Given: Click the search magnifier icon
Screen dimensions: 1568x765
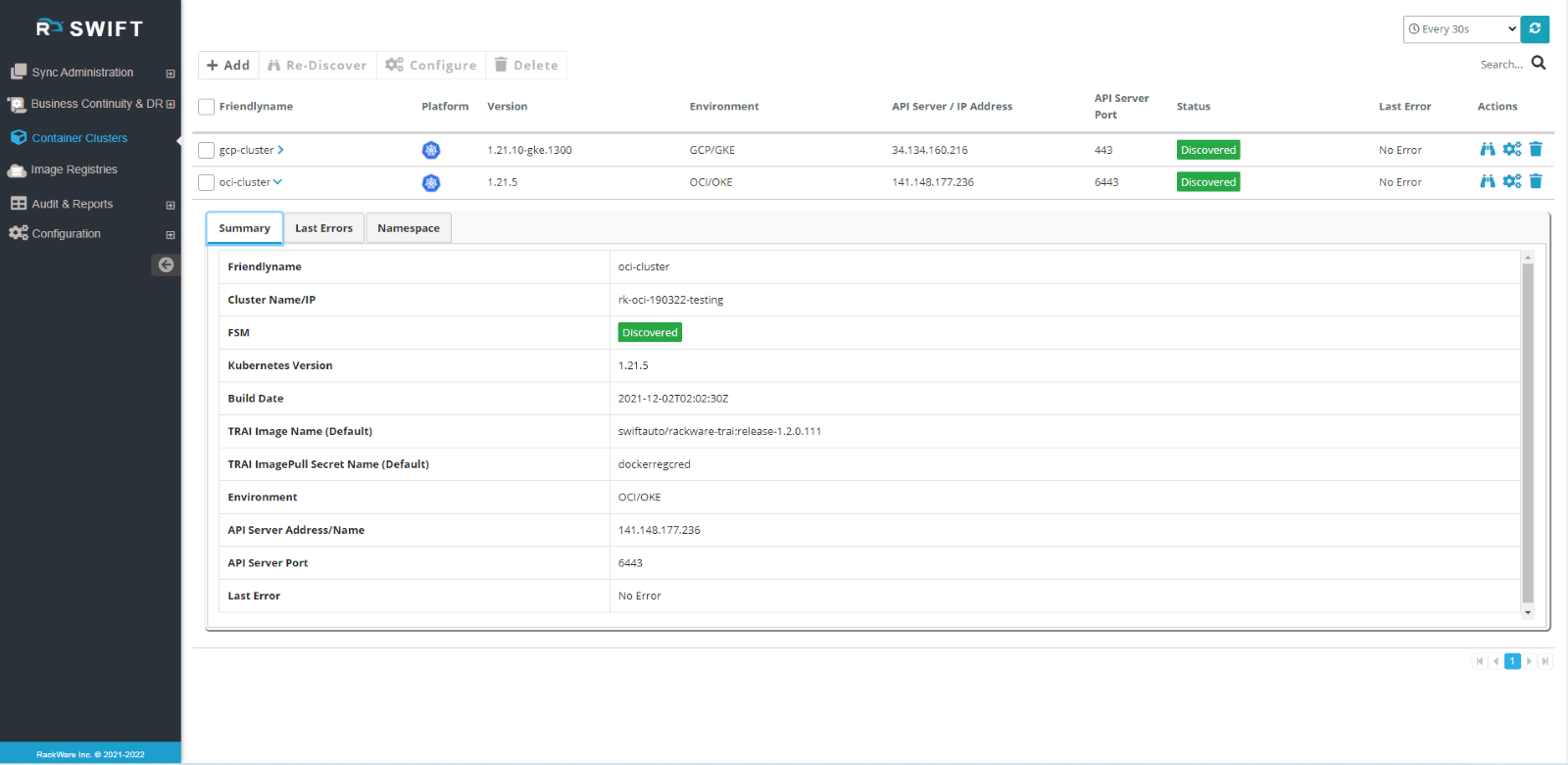Looking at the screenshot, I should coord(1539,64).
